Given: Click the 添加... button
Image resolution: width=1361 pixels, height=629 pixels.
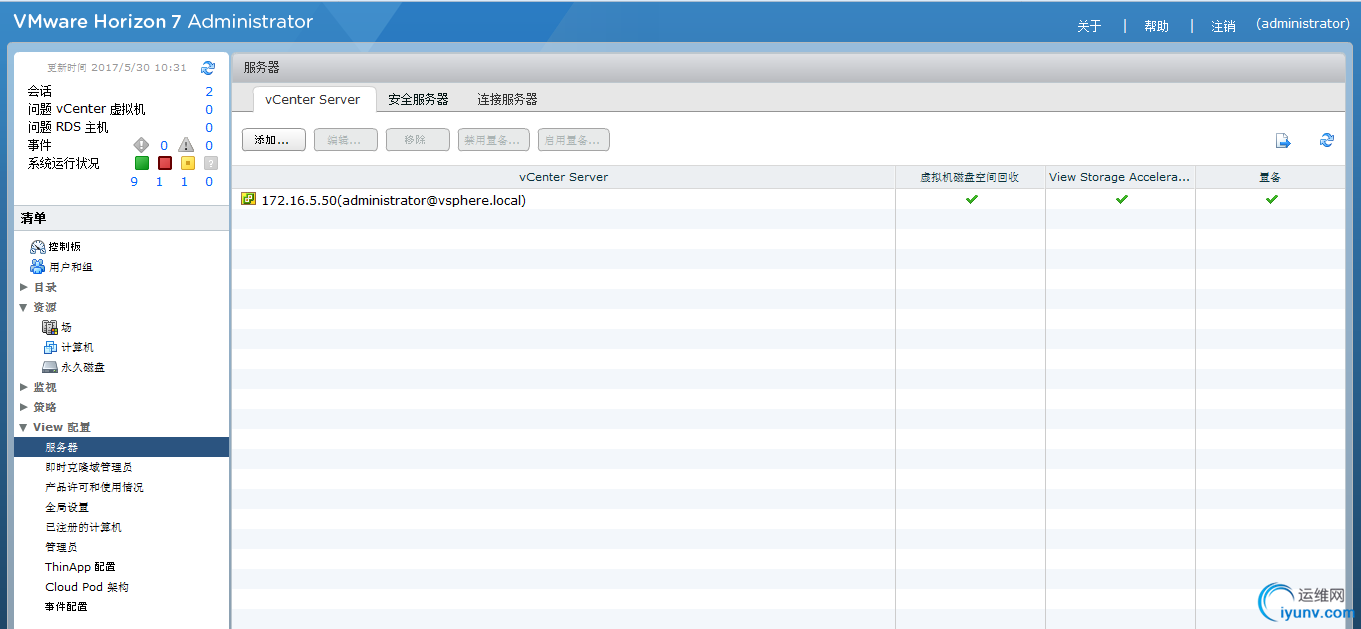Looking at the screenshot, I should click(x=273, y=140).
